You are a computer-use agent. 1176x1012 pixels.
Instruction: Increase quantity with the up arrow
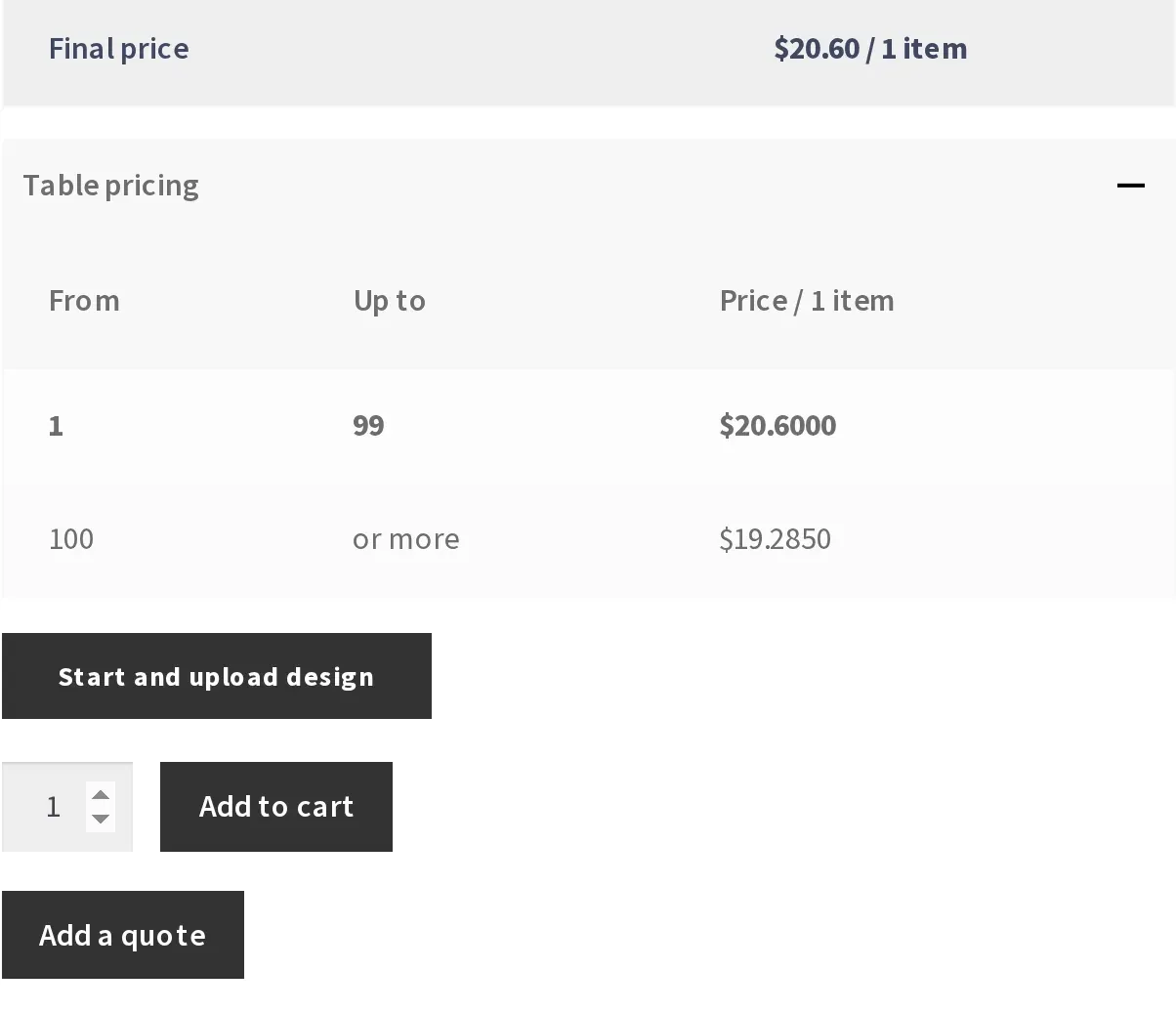(101, 794)
